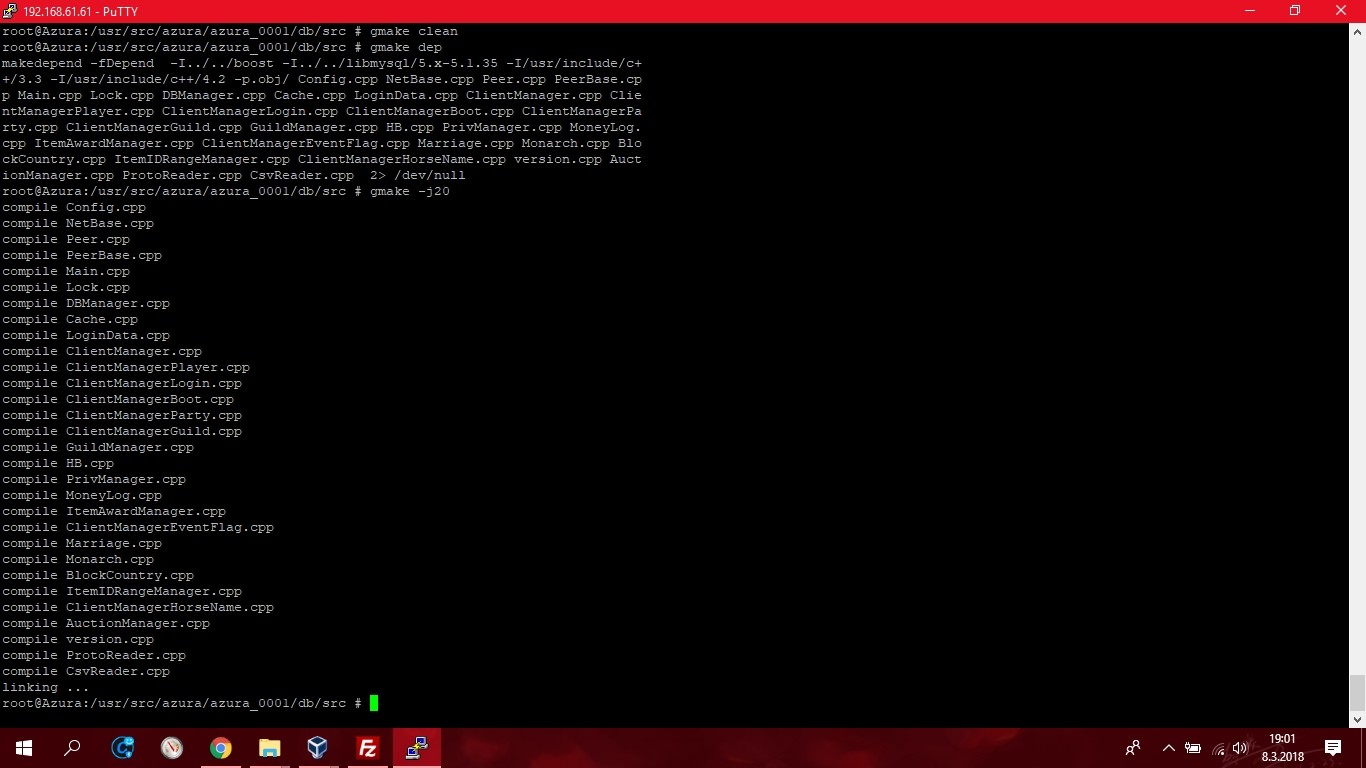The height and width of the screenshot is (768, 1366).
Task: Click the line ending '2> /dev/null'
Action: (x=234, y=175)
